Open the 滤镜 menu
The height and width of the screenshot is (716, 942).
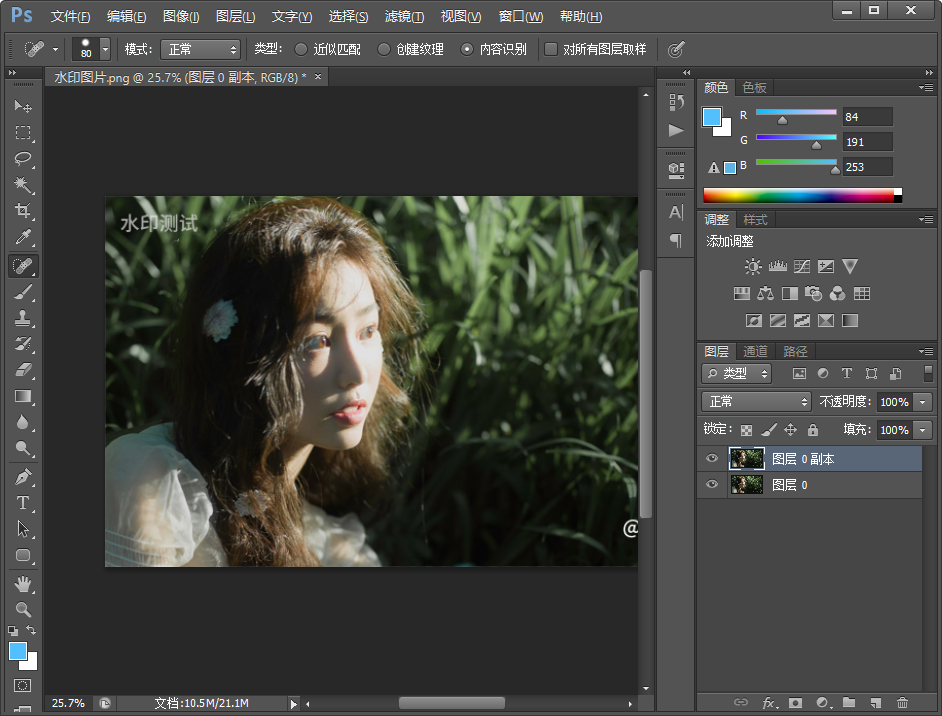[x=404, y=17]
